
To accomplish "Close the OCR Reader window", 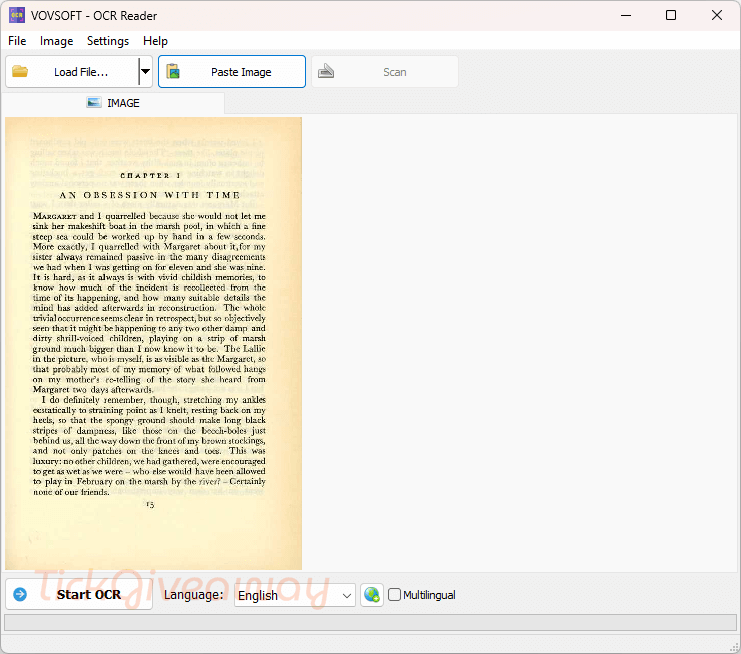I will (716, 15).
